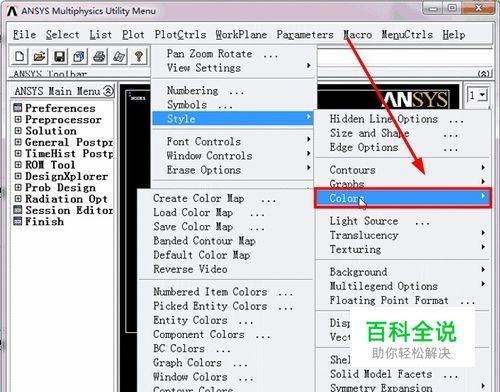The height and width of the screenshot is (392, 500).
Task: Expand the DesignXplorer tree node
Action: pos(18,176)
